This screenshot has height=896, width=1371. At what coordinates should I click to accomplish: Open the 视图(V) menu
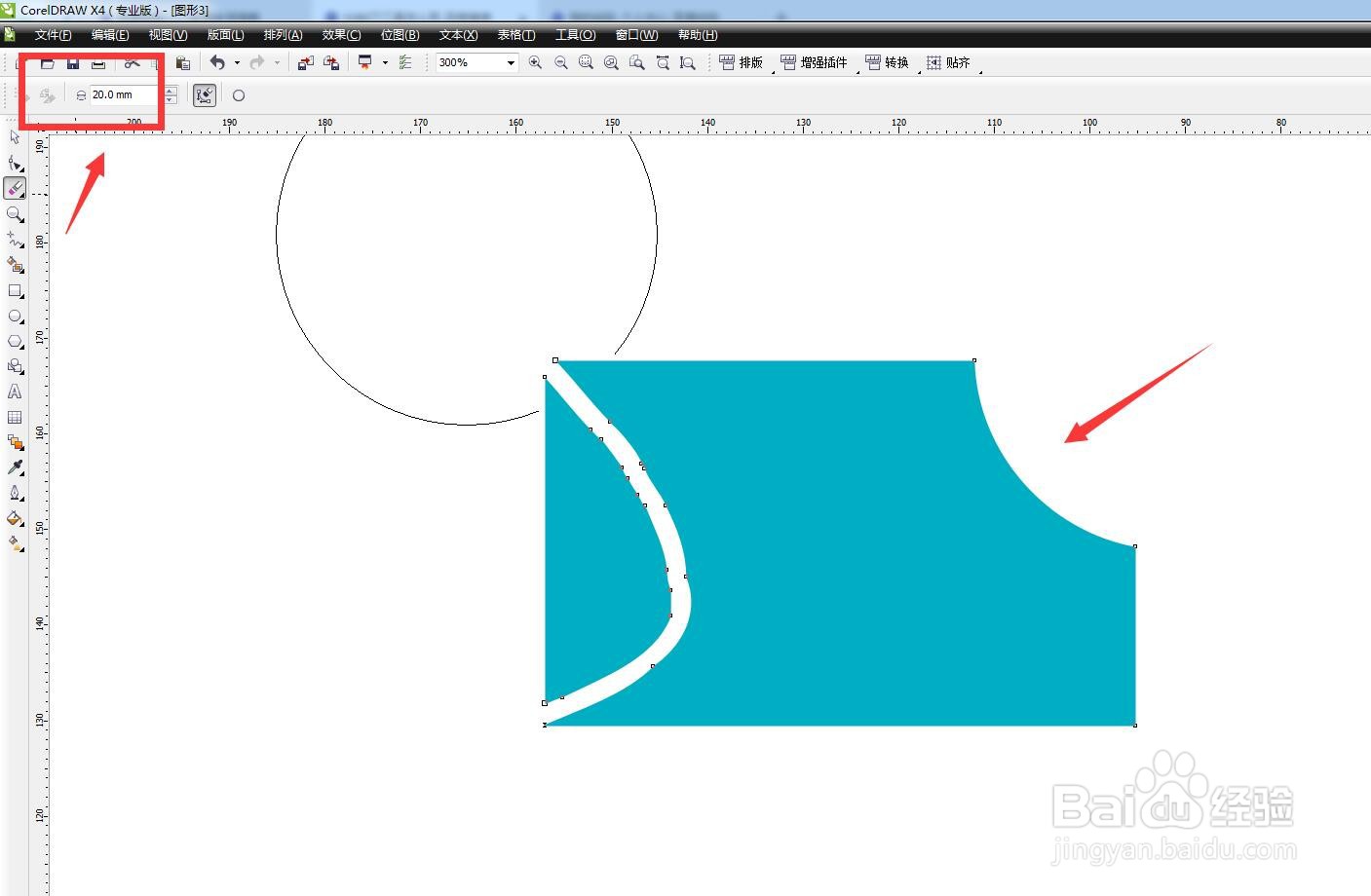168,35
